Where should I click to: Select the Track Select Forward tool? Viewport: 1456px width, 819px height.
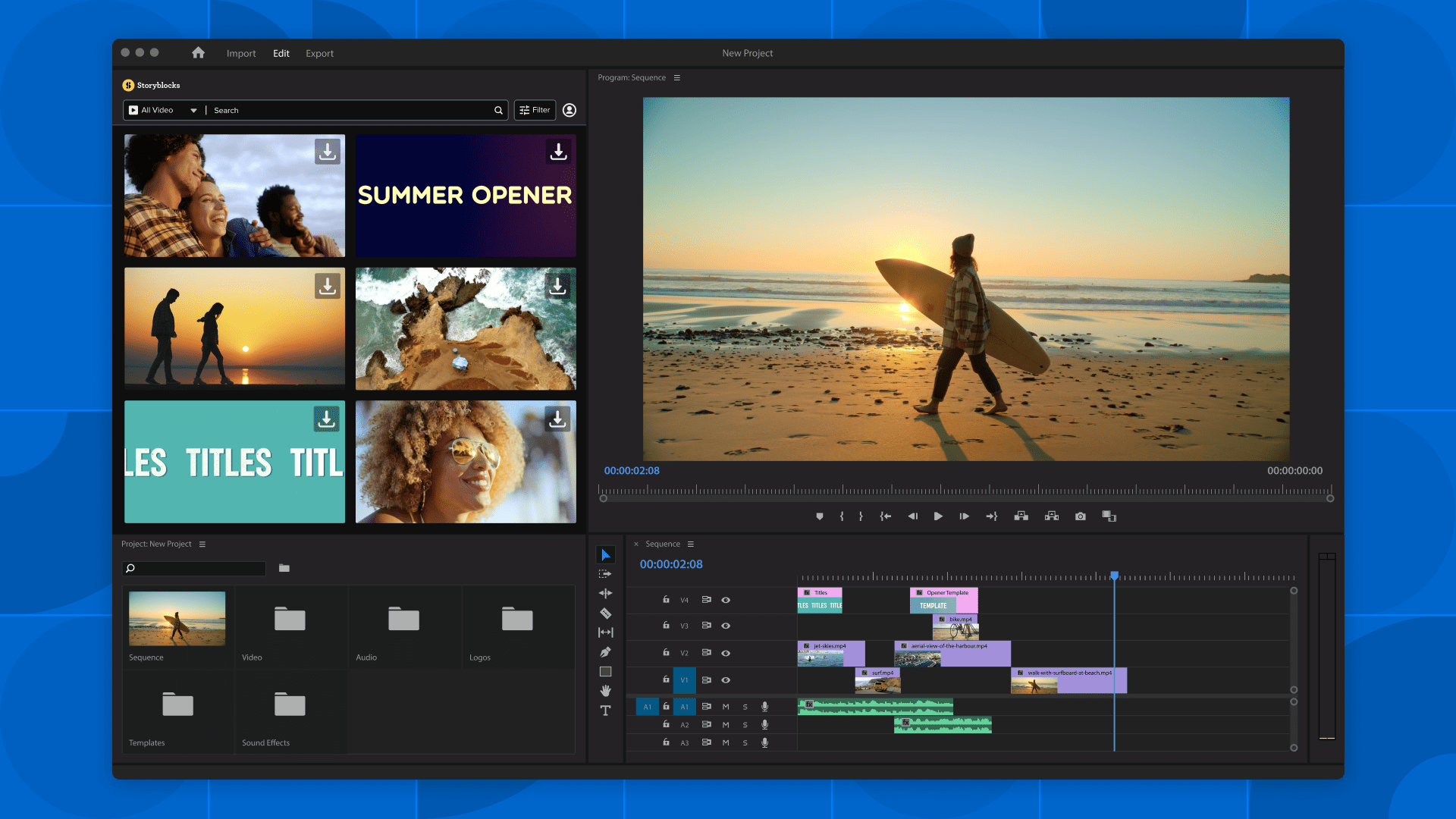tap(605, 574)
